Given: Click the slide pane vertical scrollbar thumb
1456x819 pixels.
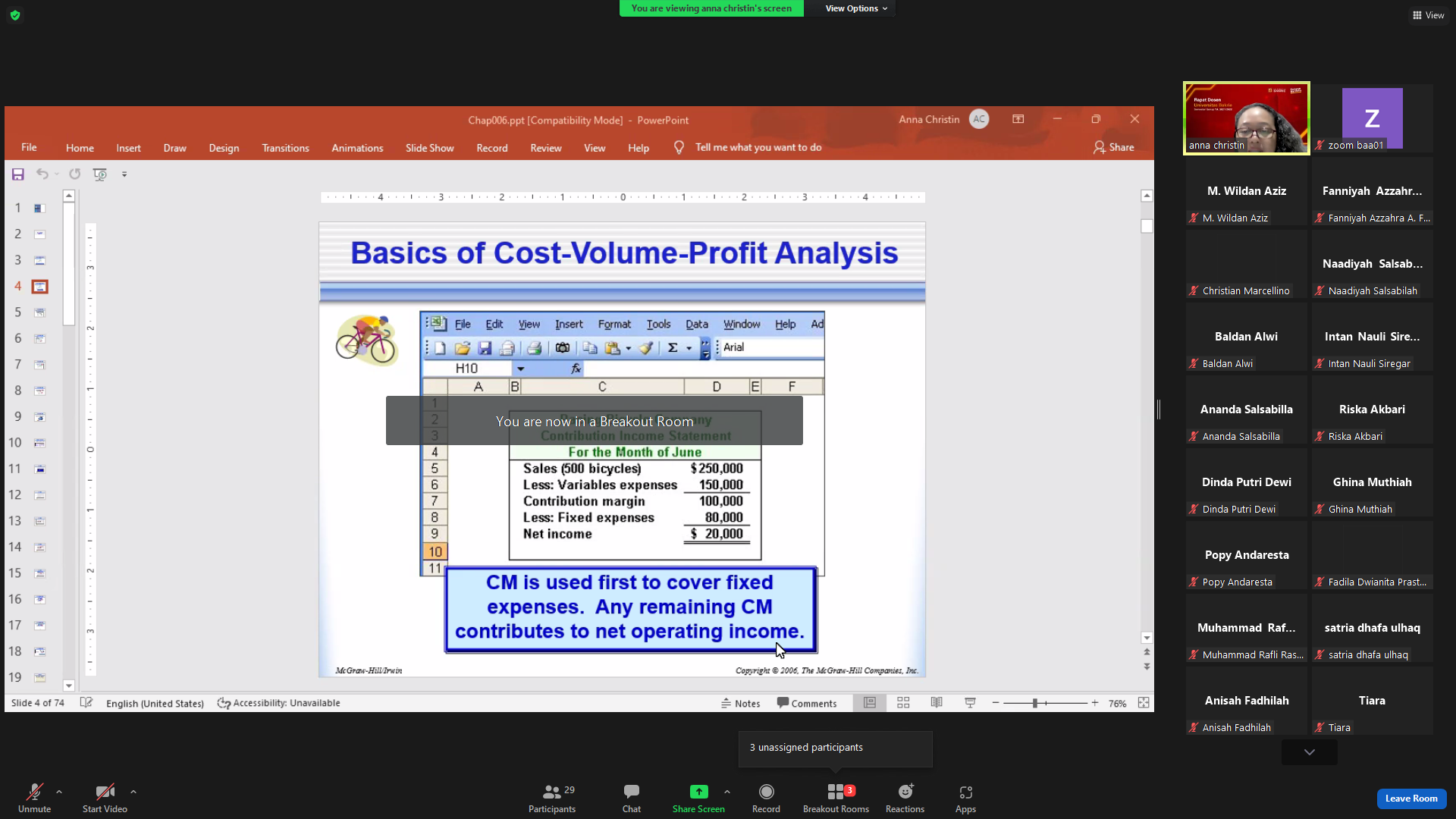Looking at the screenshot, I should point(1147,226).
